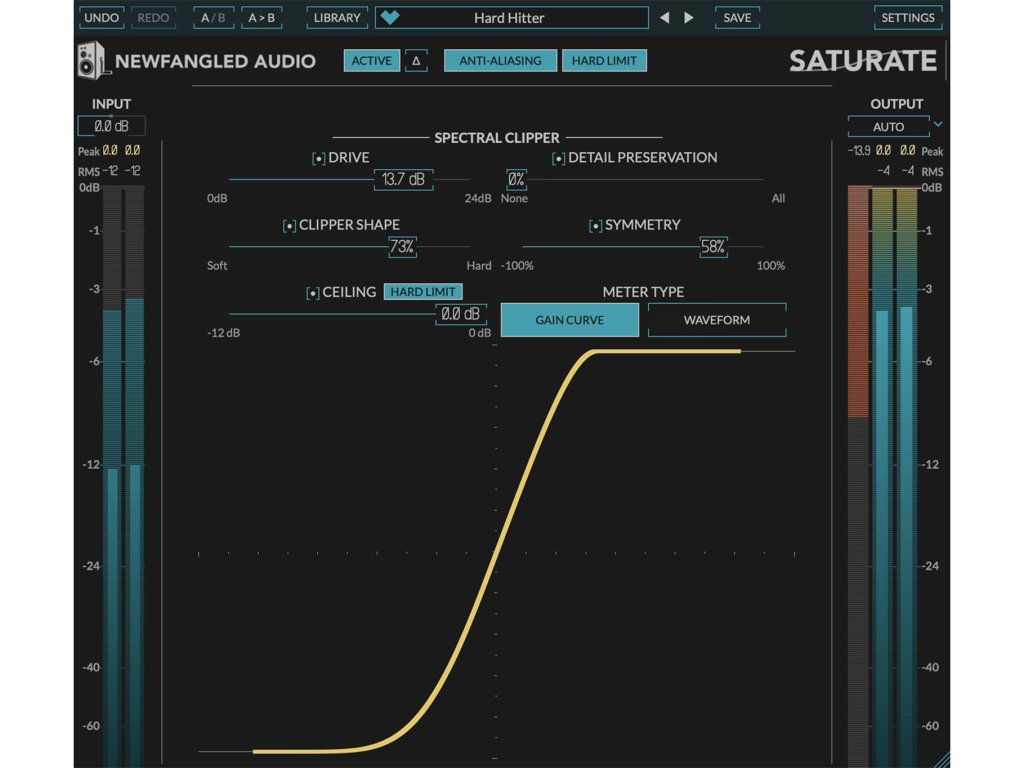Screen dimensions: 1024x768
Task: Click the Newfangled Audio speaker logo
Action: pyautogui.click(x=91, y=60)
